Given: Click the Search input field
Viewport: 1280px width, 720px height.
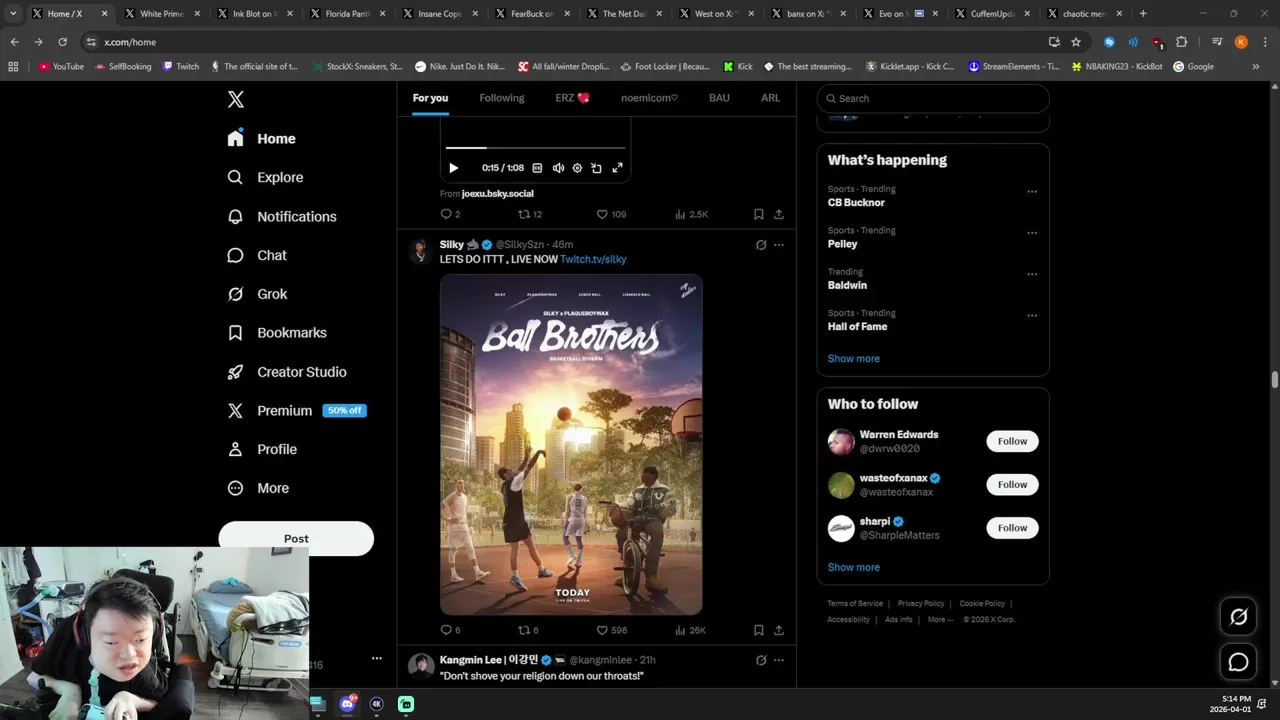Looking at the screenshot, I should pos(933,98).
